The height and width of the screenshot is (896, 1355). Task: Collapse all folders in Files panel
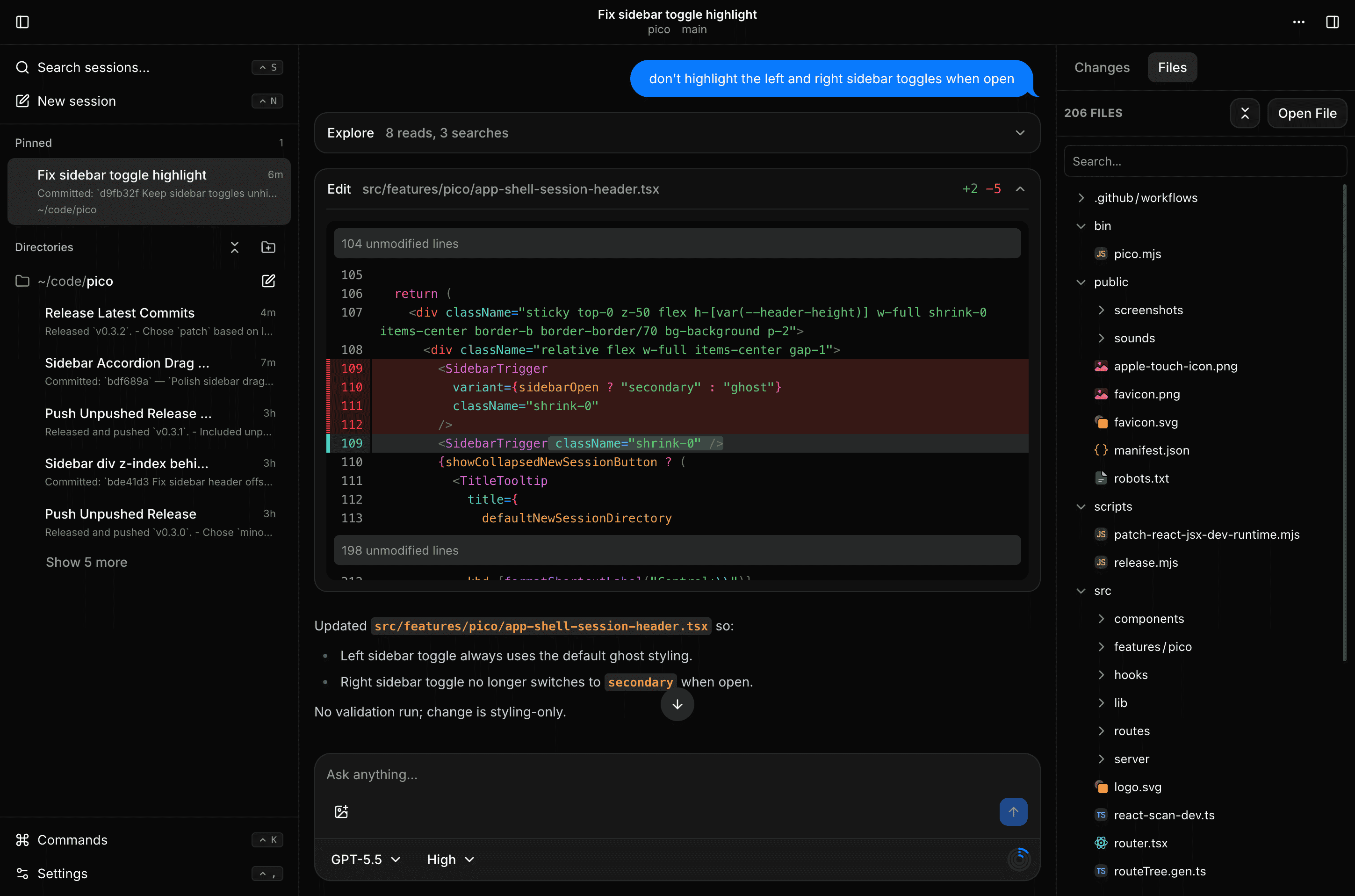1245,113
